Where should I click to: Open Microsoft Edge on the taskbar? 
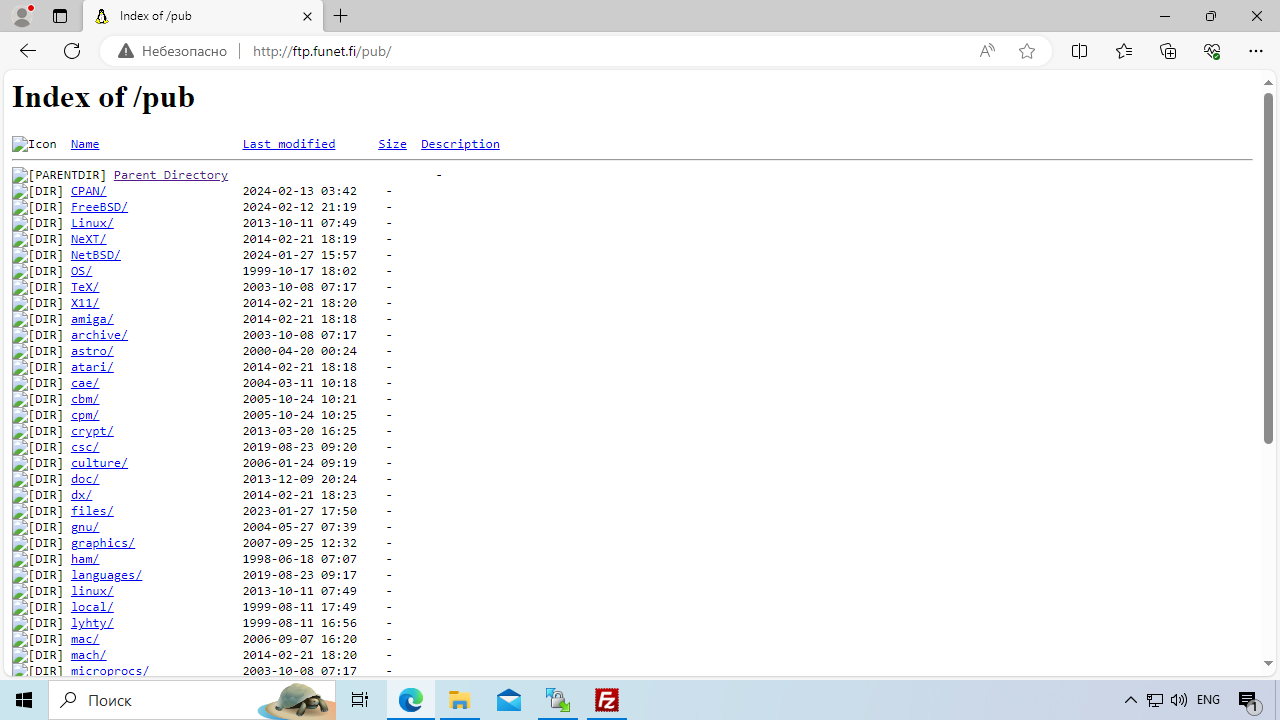[411, 700]
